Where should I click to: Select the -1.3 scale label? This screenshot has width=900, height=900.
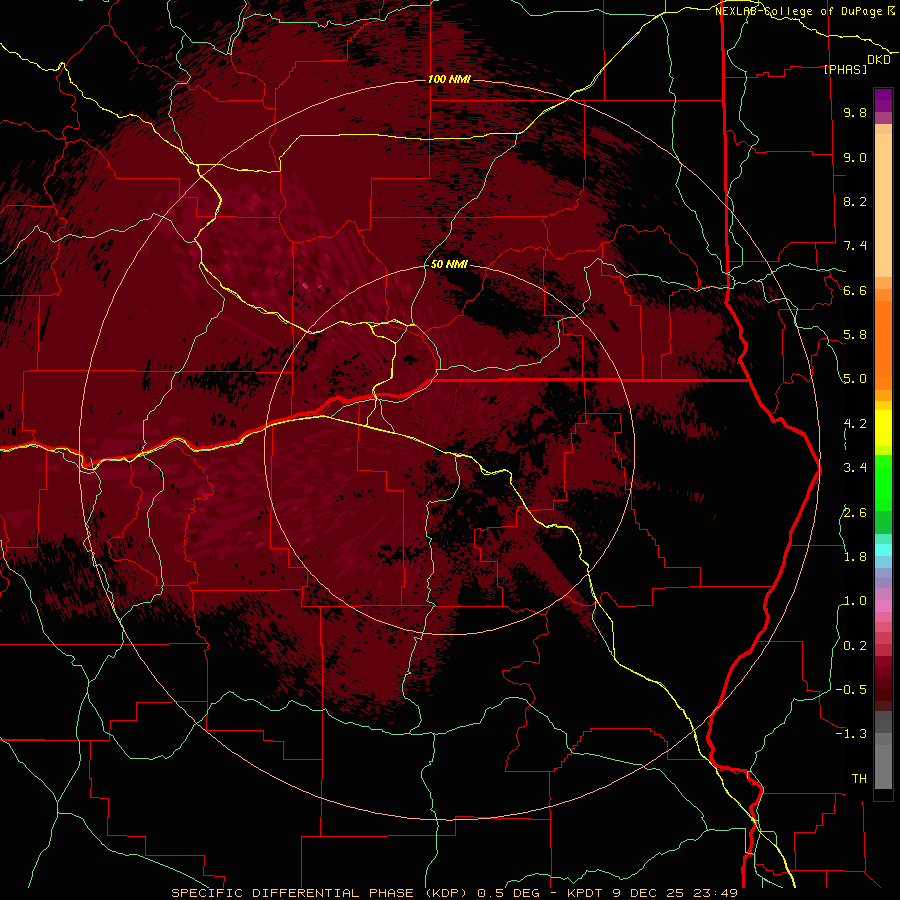851,734
